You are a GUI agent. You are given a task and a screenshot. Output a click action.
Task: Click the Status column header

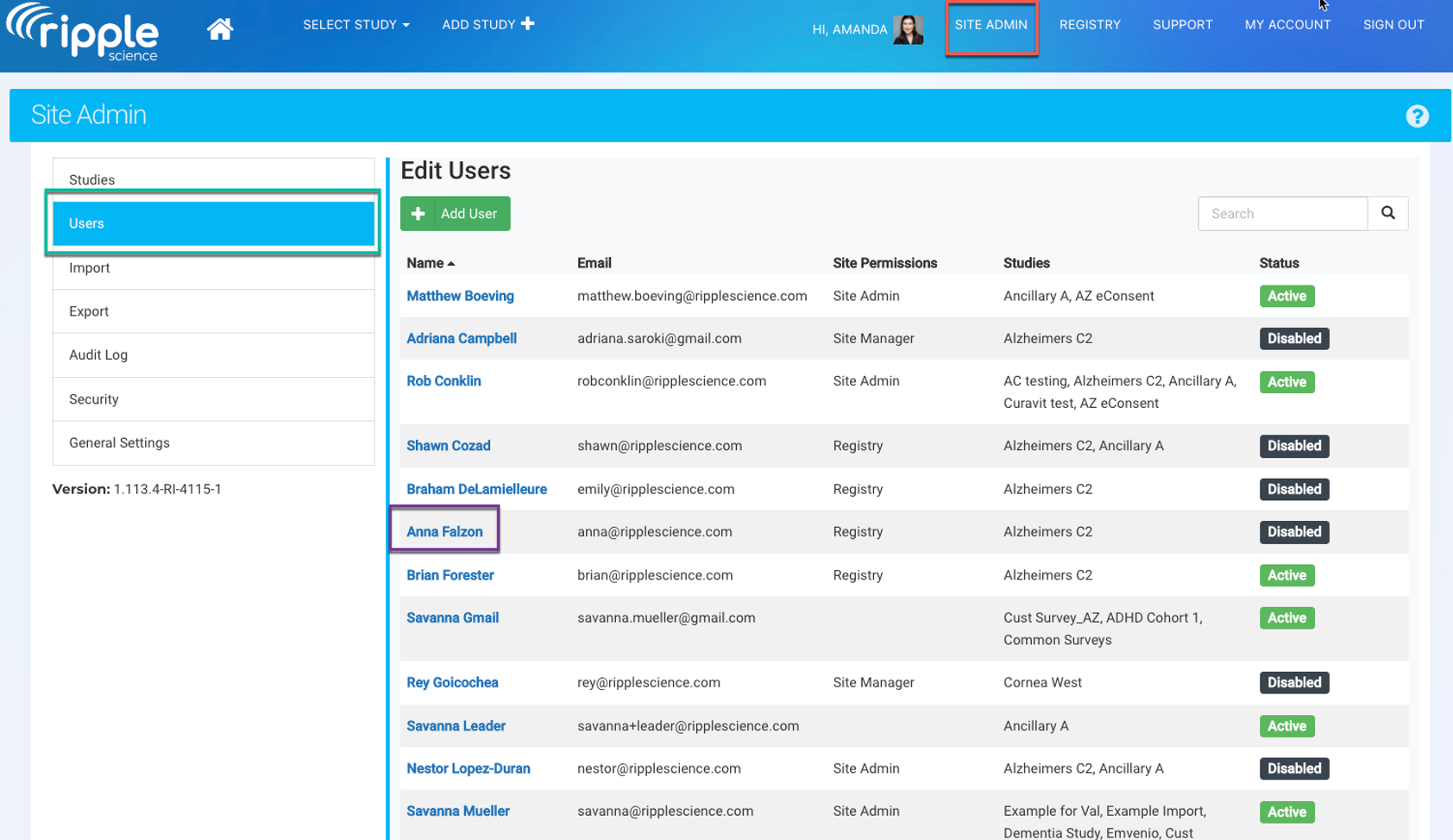1279,263
